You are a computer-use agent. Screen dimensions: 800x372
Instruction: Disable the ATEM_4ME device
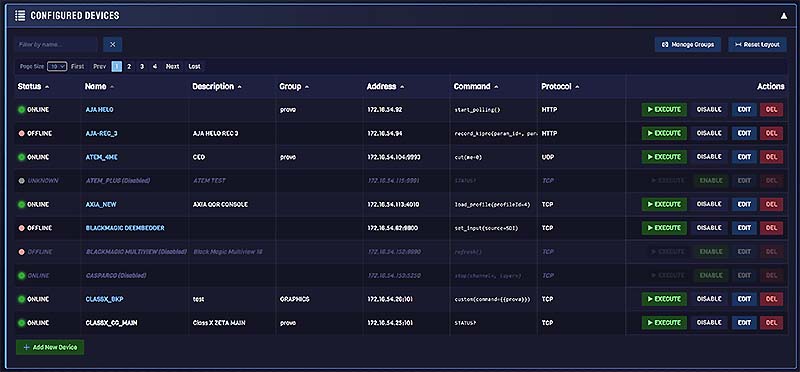click(x=709, y=157)
